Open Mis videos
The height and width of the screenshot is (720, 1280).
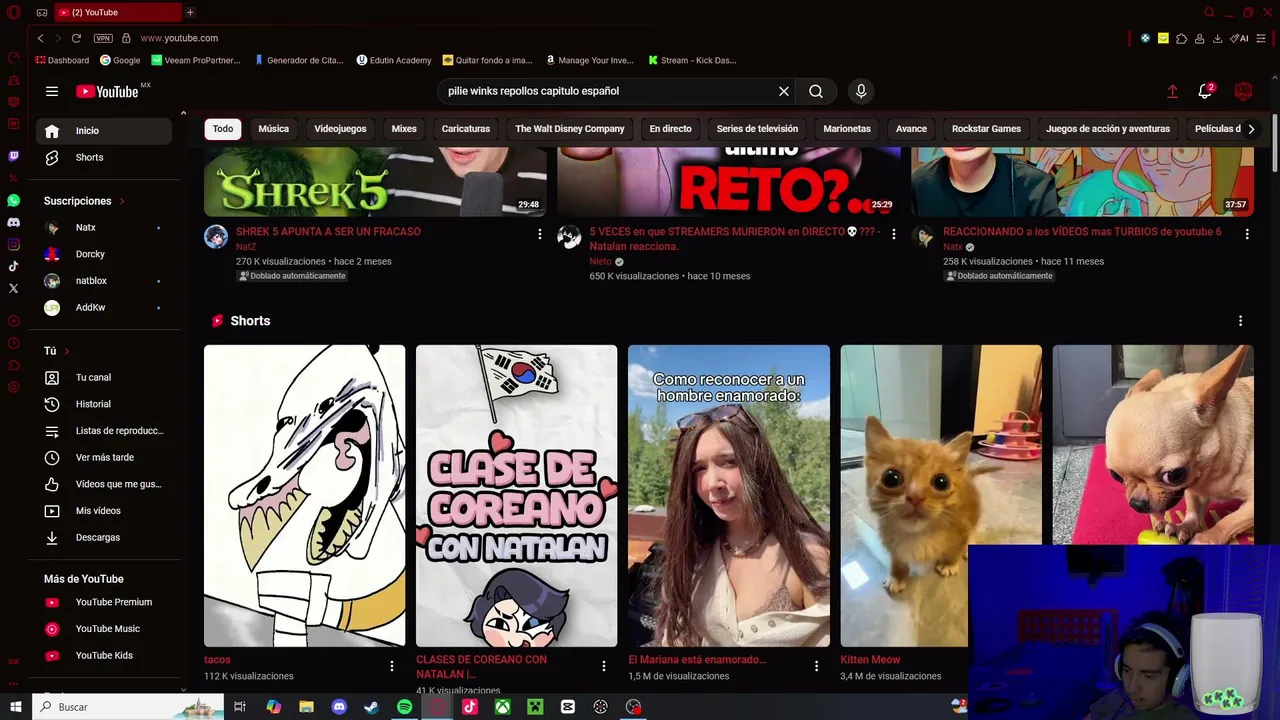click(104, 511)
